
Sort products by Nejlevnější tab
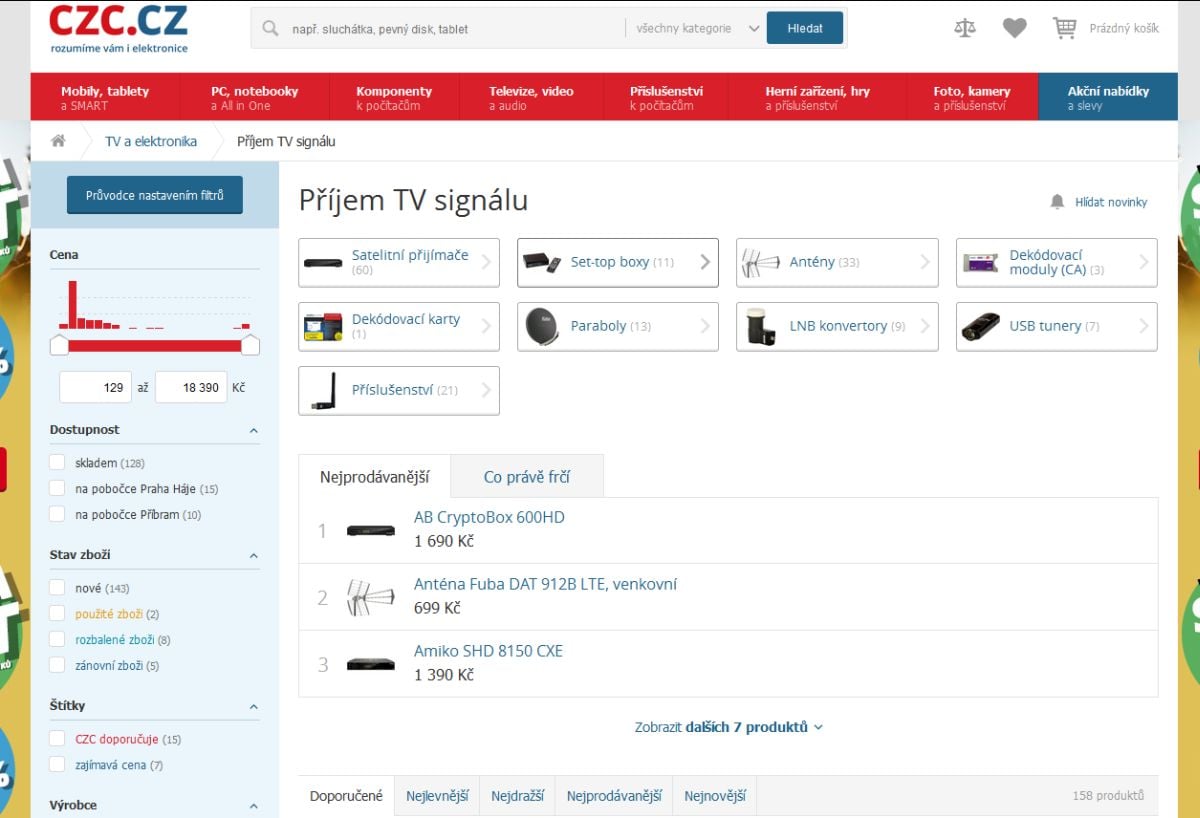437,797
